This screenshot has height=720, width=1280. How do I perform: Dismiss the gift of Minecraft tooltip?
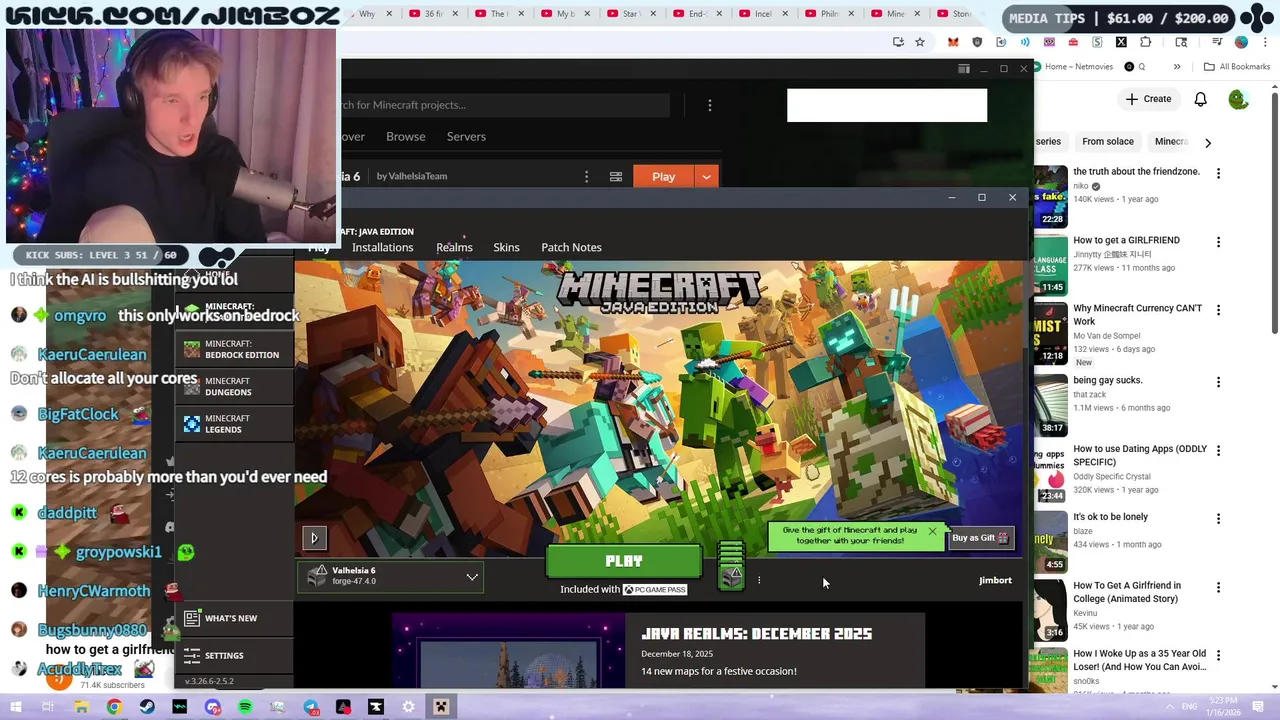click(x=932, y=531)
